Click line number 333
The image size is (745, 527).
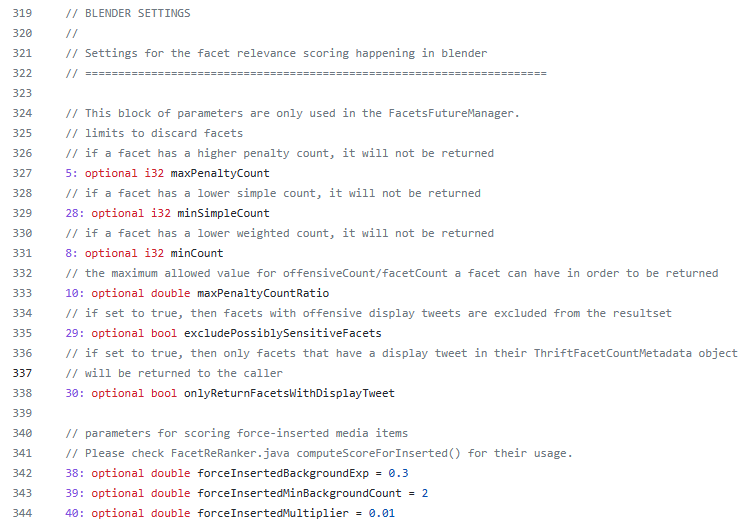pos(22,293)
